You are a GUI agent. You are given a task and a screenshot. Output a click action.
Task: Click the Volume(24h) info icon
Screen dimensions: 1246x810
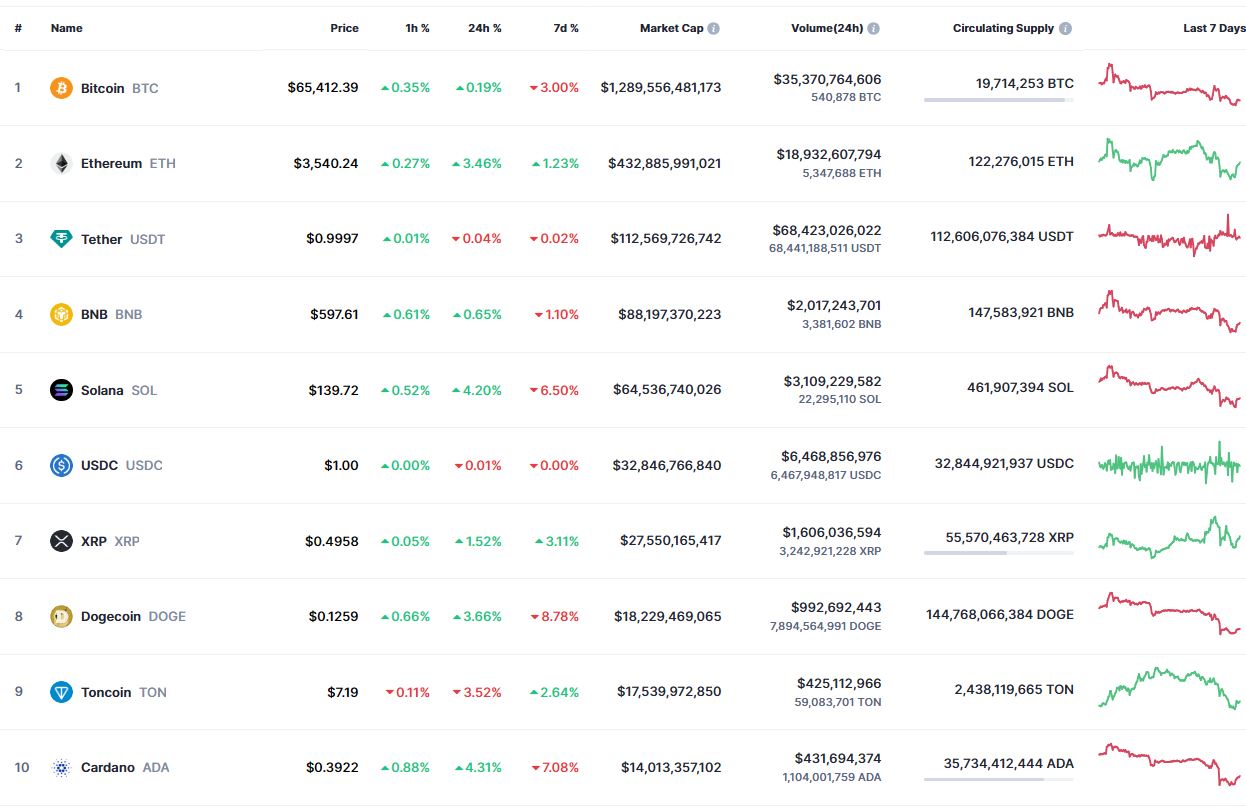click(x=874, y=28)
